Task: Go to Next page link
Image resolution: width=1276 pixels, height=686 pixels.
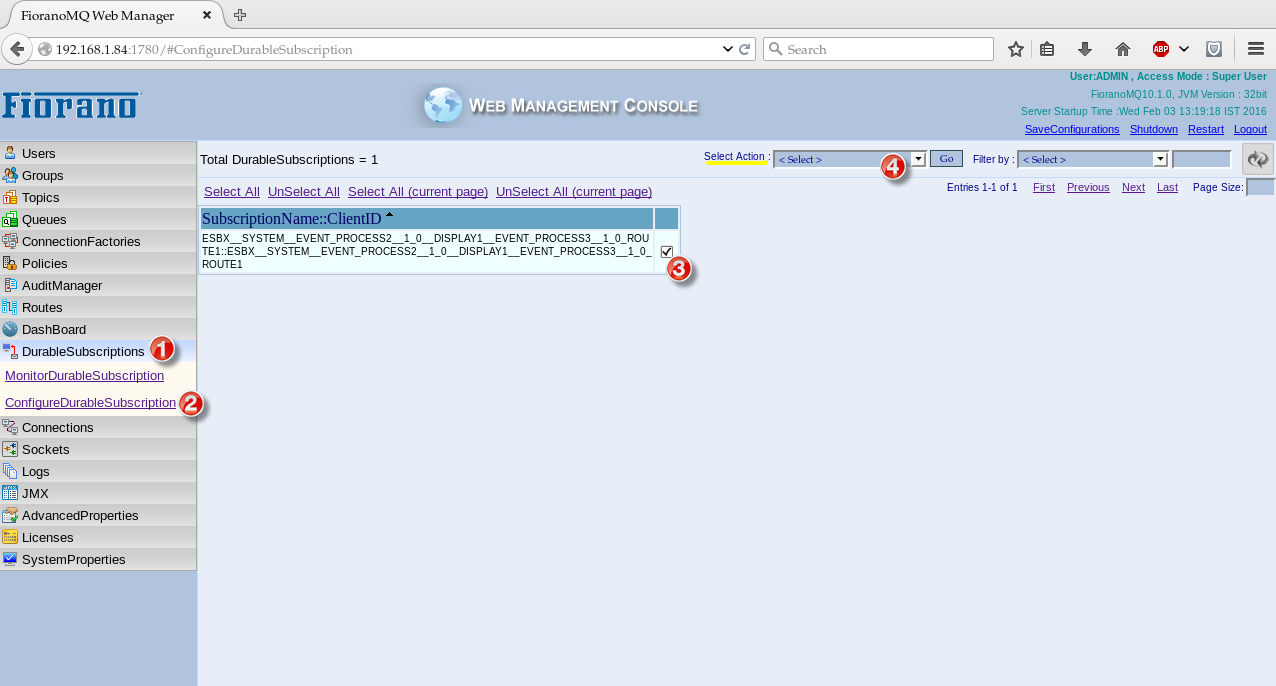Action: pyautogui.click(x=1133, y=188)
